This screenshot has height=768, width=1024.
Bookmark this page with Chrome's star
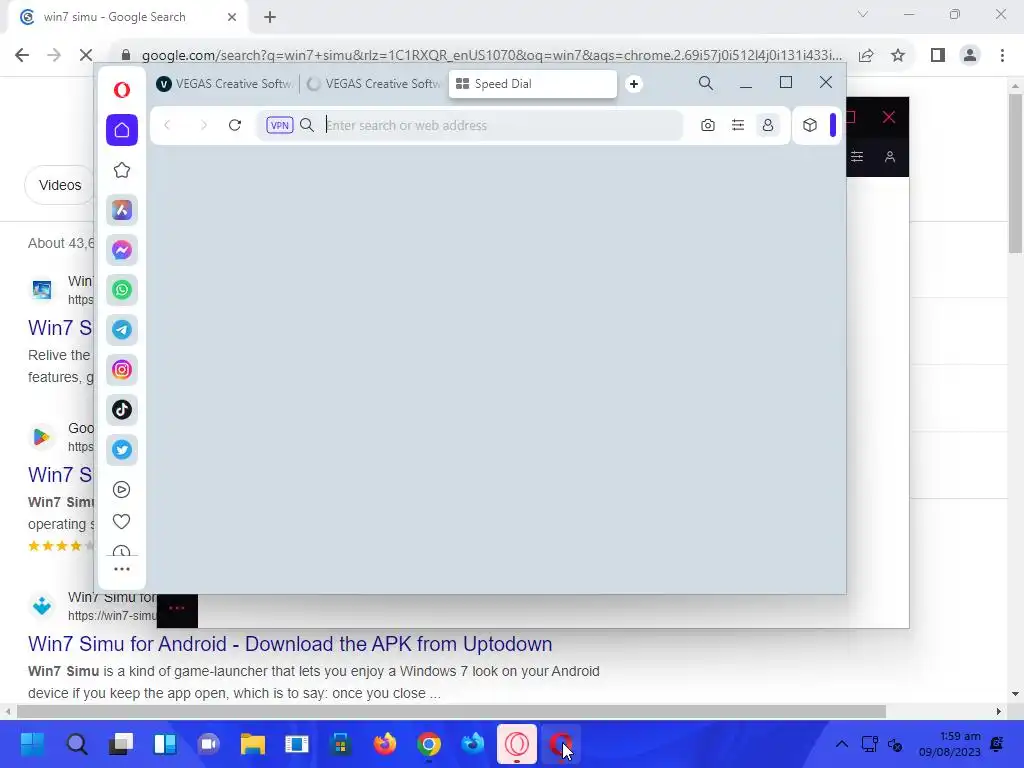[899, 56]
